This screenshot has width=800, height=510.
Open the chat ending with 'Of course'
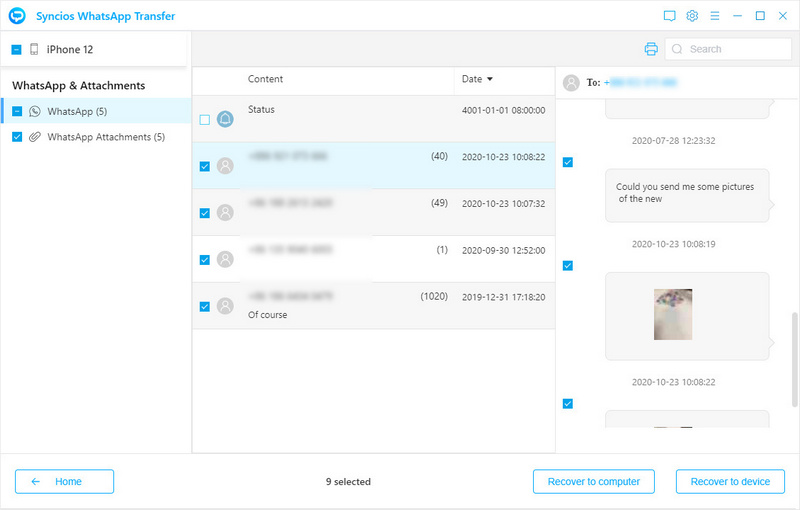tap(373, 306)
